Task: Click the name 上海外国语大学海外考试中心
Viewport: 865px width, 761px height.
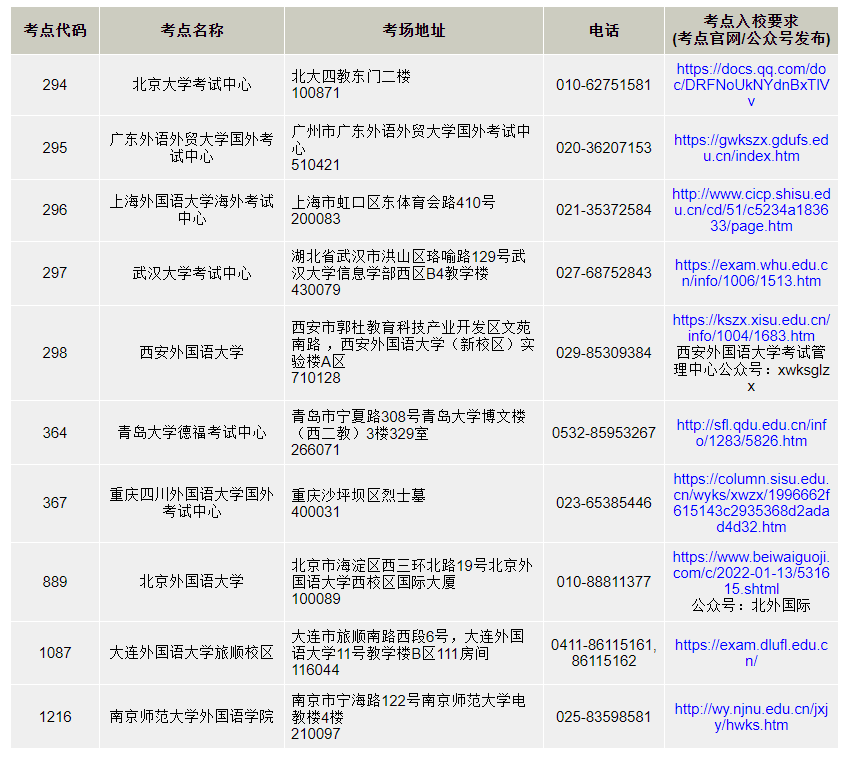Action: coord(192,210)
